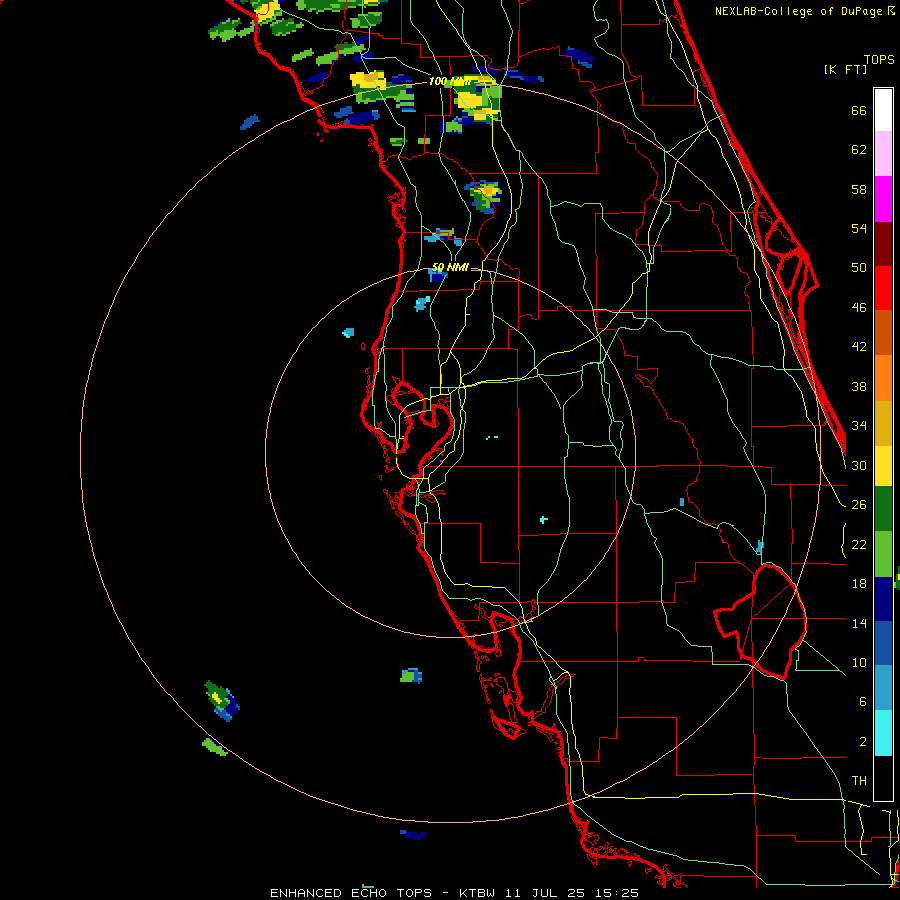Click the '22' legend value
This screenshot has width=900, height=900.
(x=859, y=544)
